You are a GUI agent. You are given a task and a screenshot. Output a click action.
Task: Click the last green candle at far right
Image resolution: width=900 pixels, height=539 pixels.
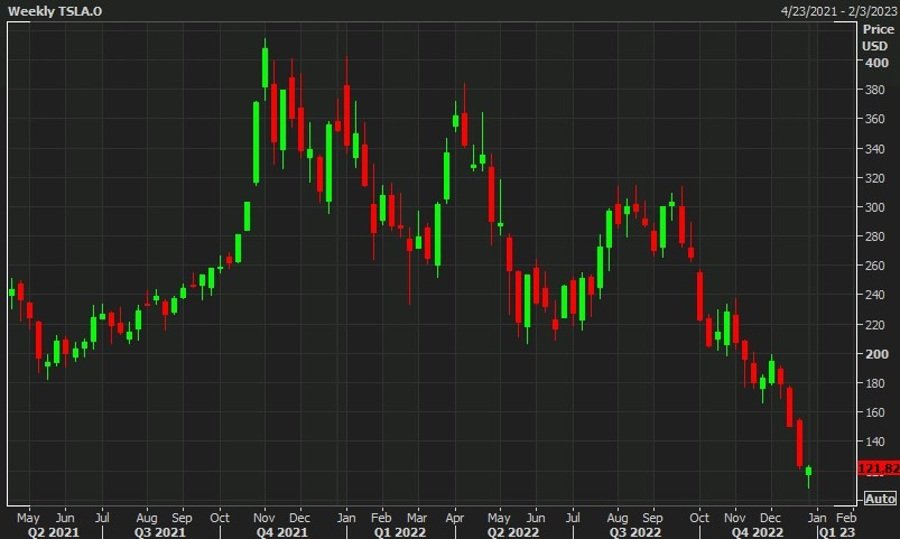[808, 471]
